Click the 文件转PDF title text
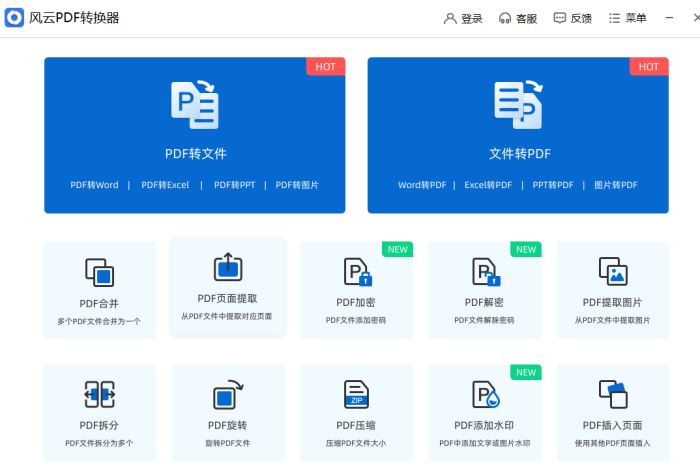 coord(520,154)
